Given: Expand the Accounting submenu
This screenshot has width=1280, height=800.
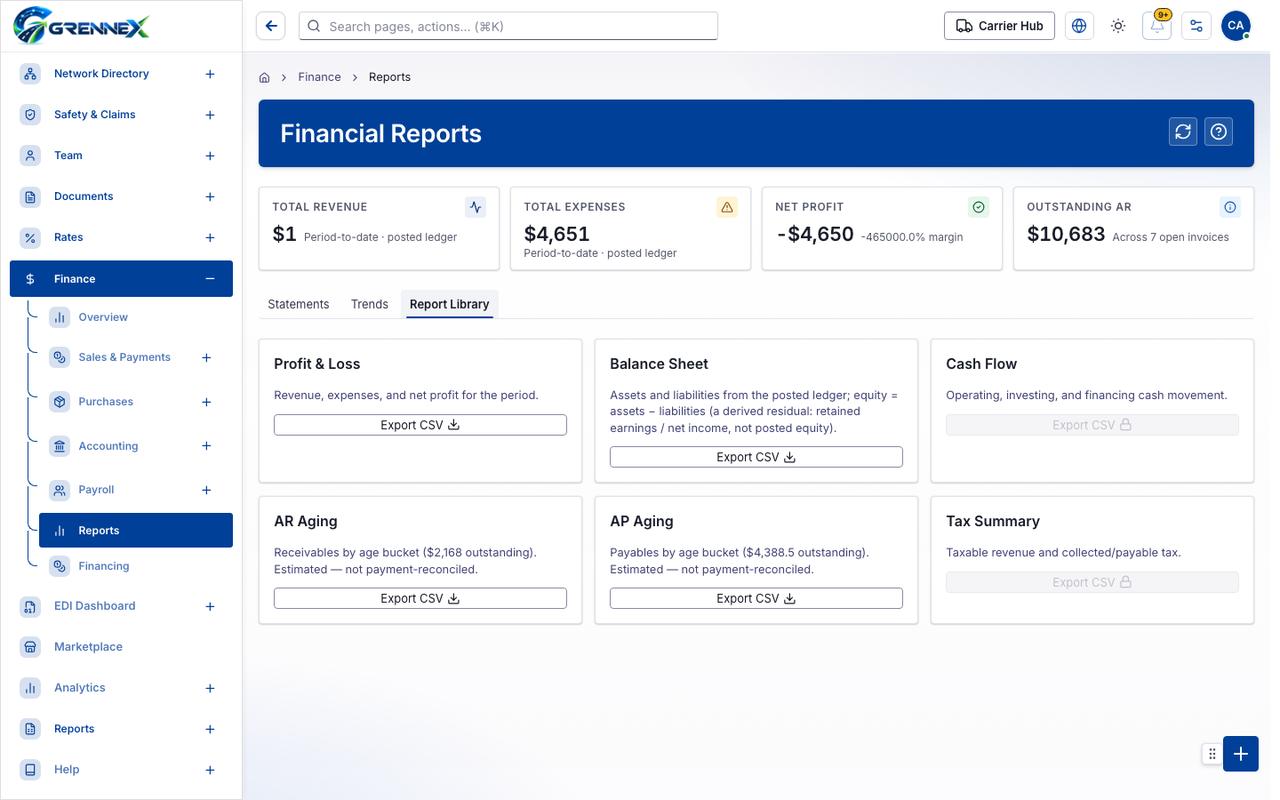Looking at the screenshot, I should (206, 446).
